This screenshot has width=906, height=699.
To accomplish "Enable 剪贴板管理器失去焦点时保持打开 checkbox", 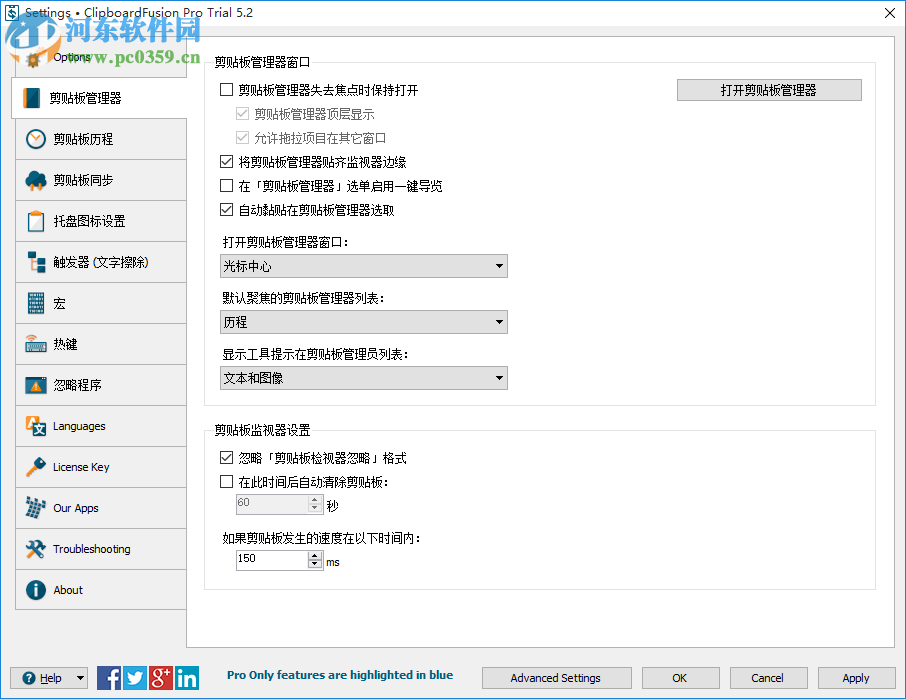I will 225,90.
